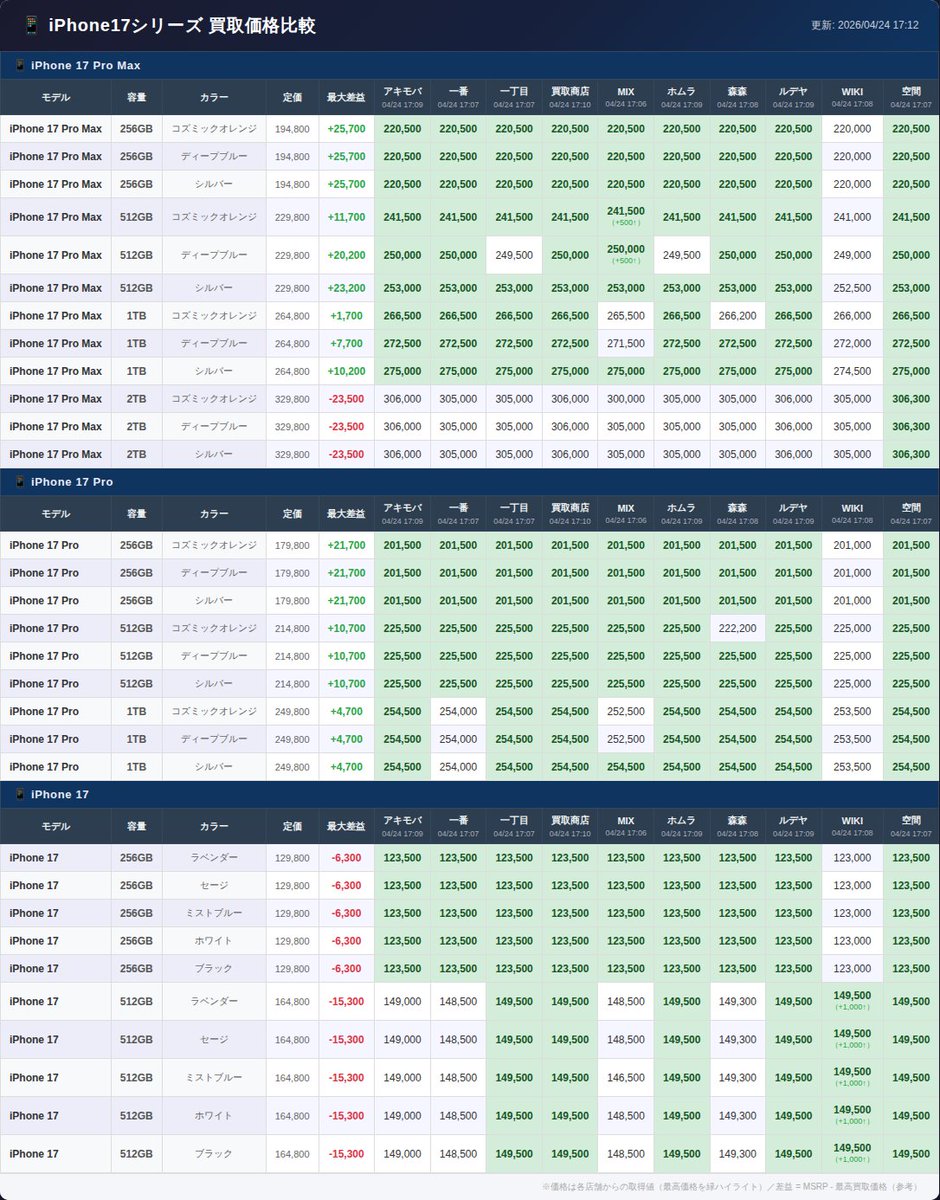Click MIX price 300,000 for Pro Max 2TB コズミックオレンジ
The image size is (940, 1200).
pos(626,399)
